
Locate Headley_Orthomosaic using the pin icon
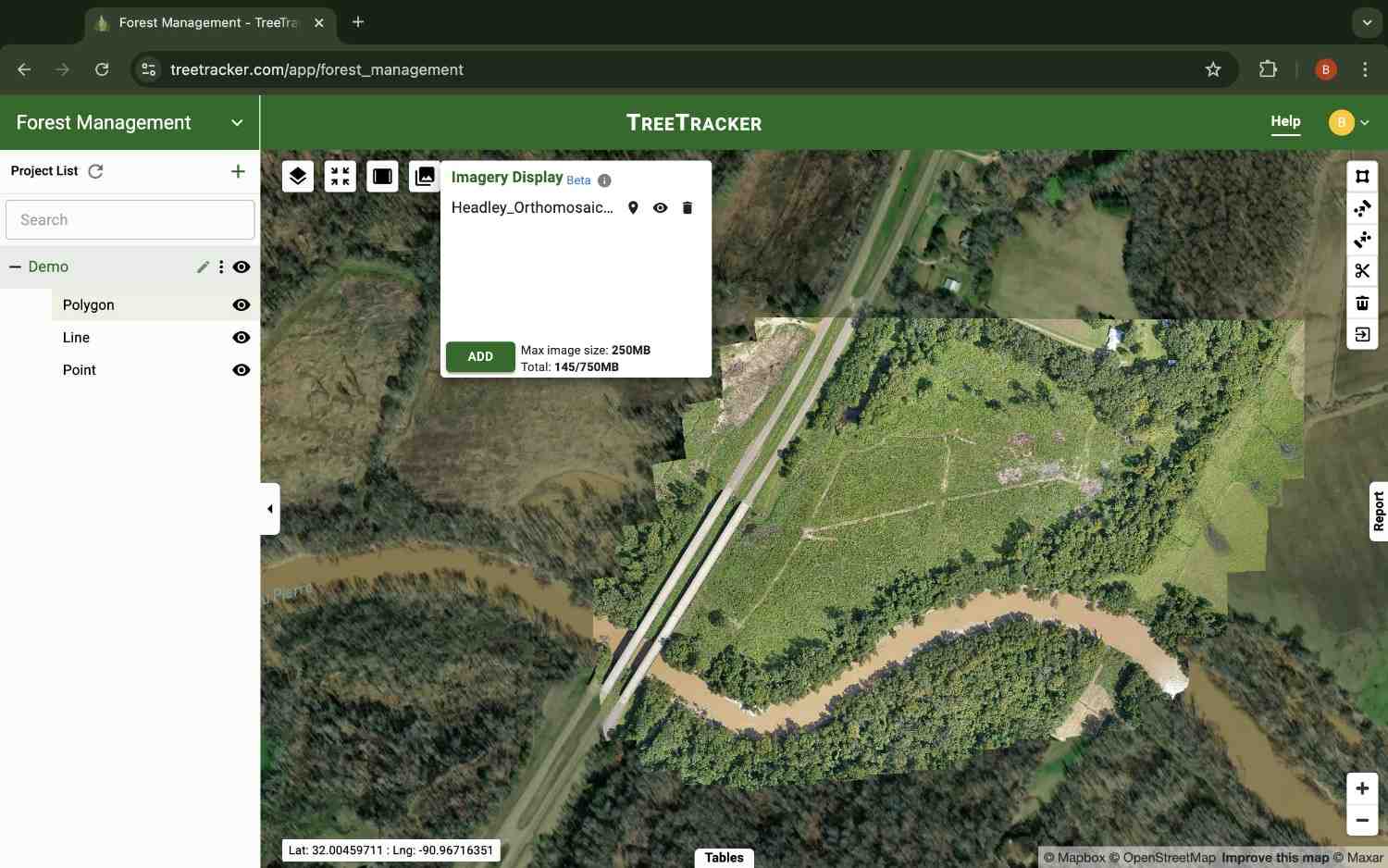pyautogui.click(x=633, y=207)
